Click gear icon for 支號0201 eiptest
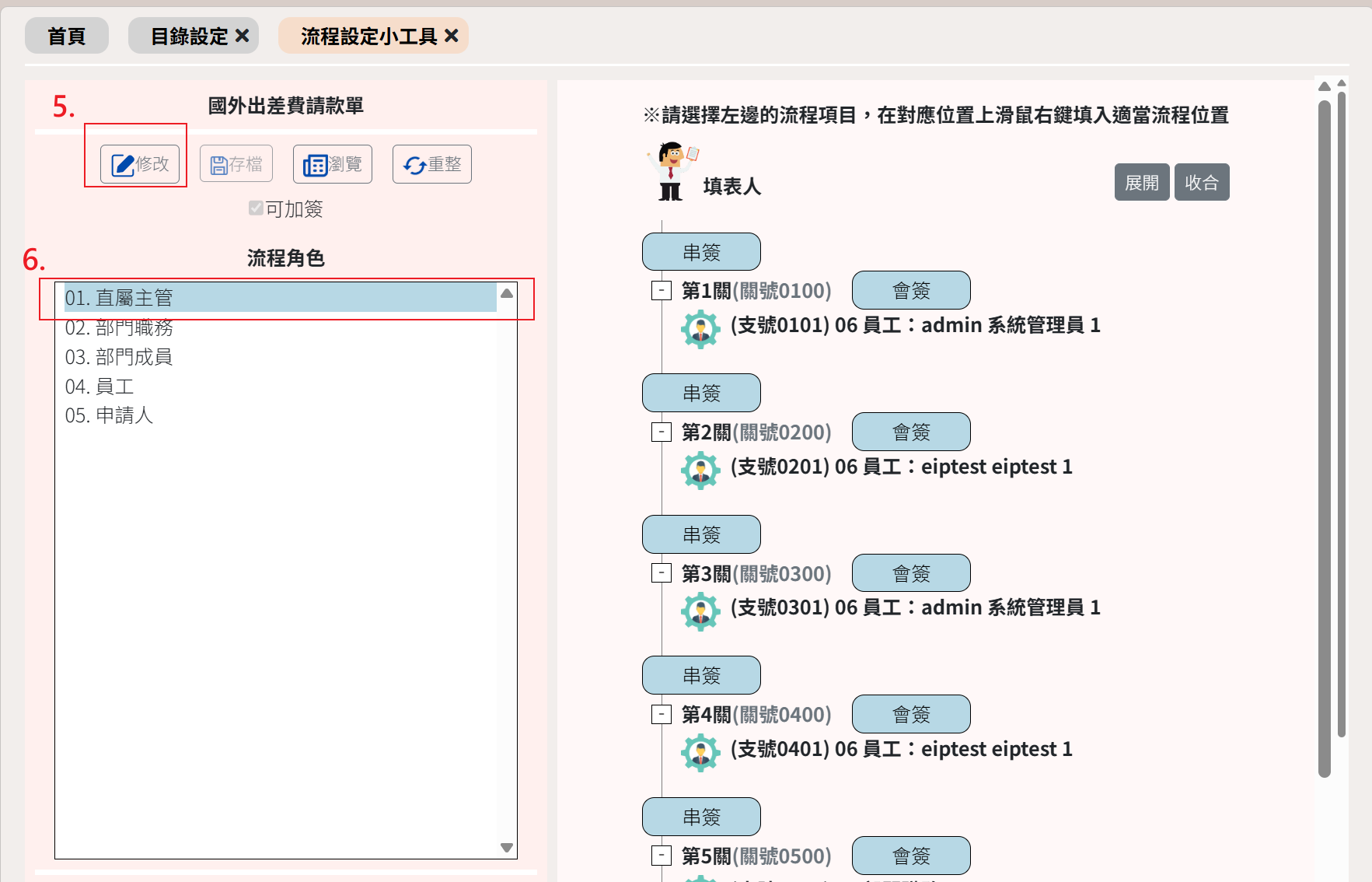 click(700, 471)
